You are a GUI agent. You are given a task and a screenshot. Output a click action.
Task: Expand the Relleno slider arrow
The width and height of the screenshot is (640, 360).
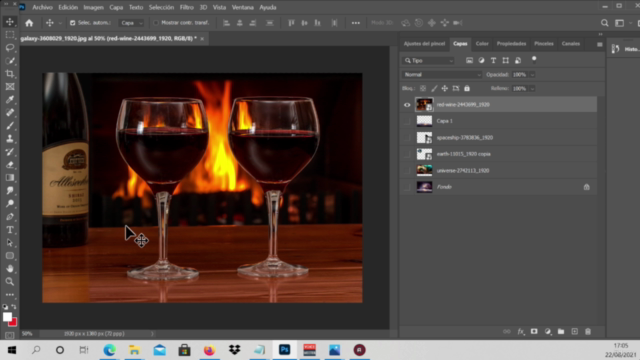point(532,89)
